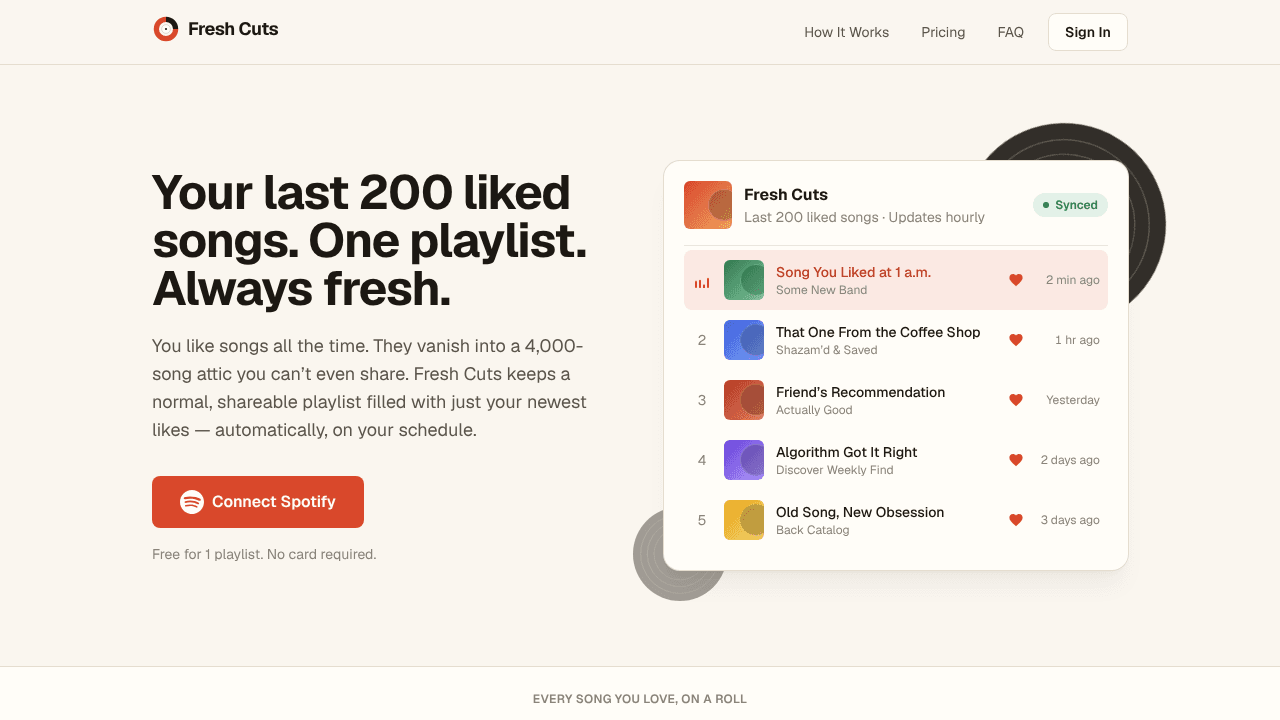Open the Fresh Cuts playlist cover art
The height and width of the screenshot is (720, 1280).
point(708,205)
